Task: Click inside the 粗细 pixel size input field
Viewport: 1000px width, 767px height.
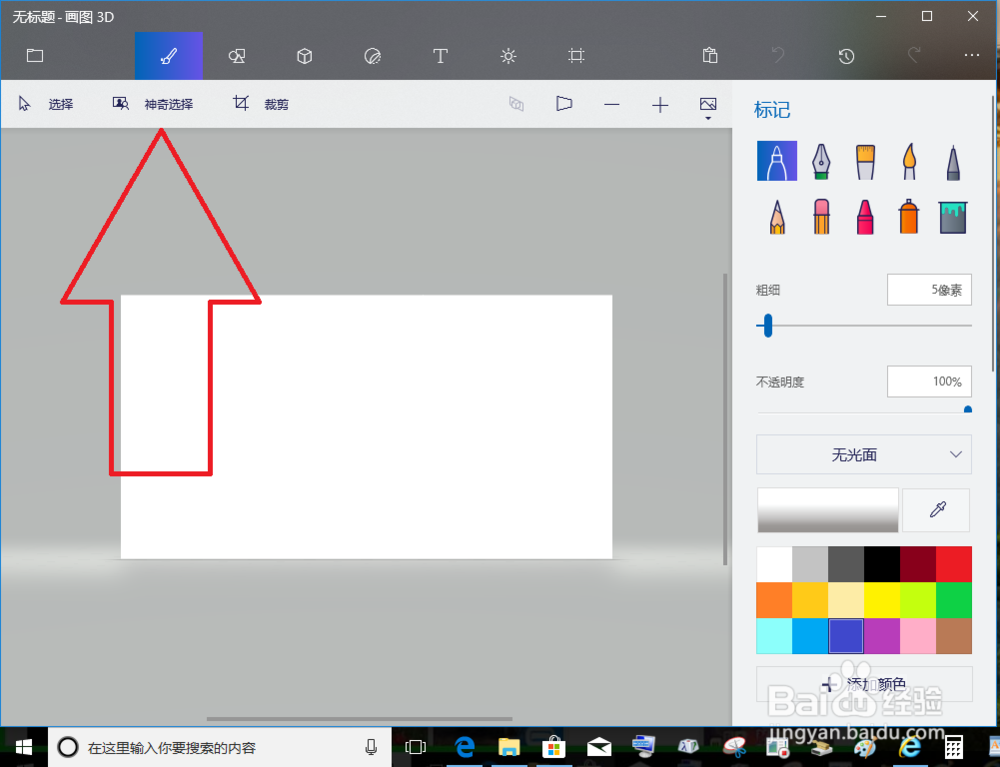Action: [x=929, y=289]
